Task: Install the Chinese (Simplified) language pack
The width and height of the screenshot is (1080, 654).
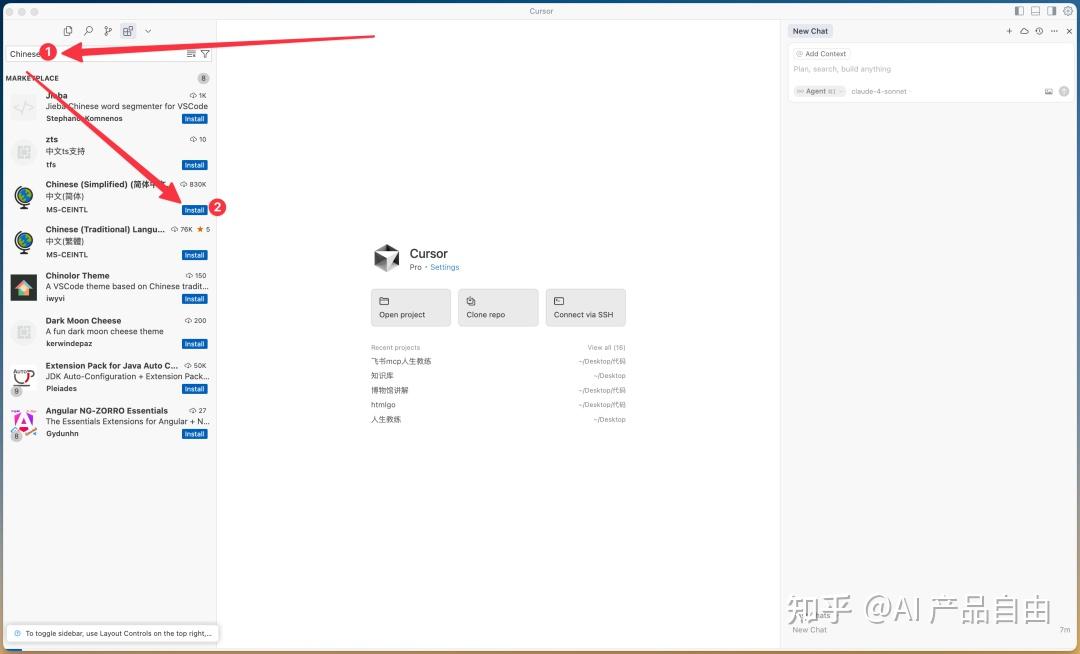Action: (194, 210)
